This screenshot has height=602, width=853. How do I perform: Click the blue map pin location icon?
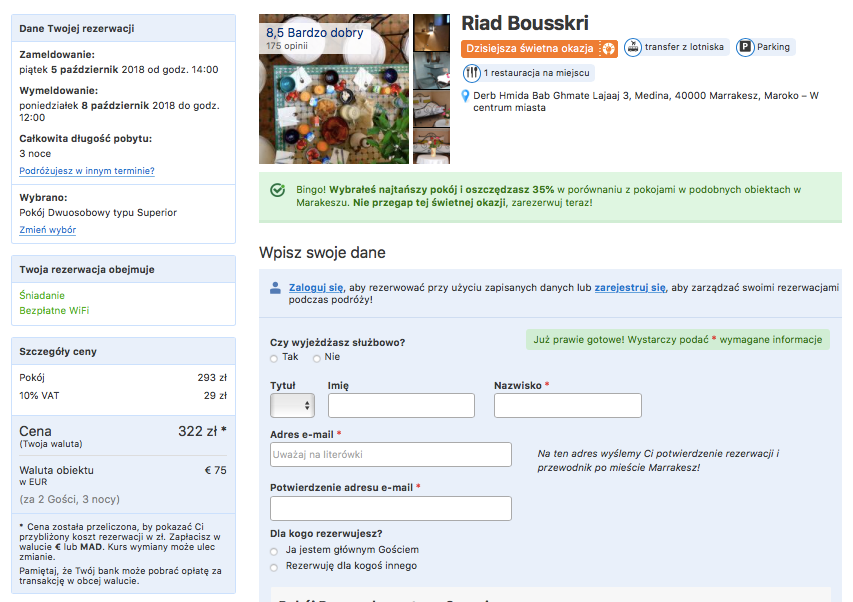pos(466,96)
